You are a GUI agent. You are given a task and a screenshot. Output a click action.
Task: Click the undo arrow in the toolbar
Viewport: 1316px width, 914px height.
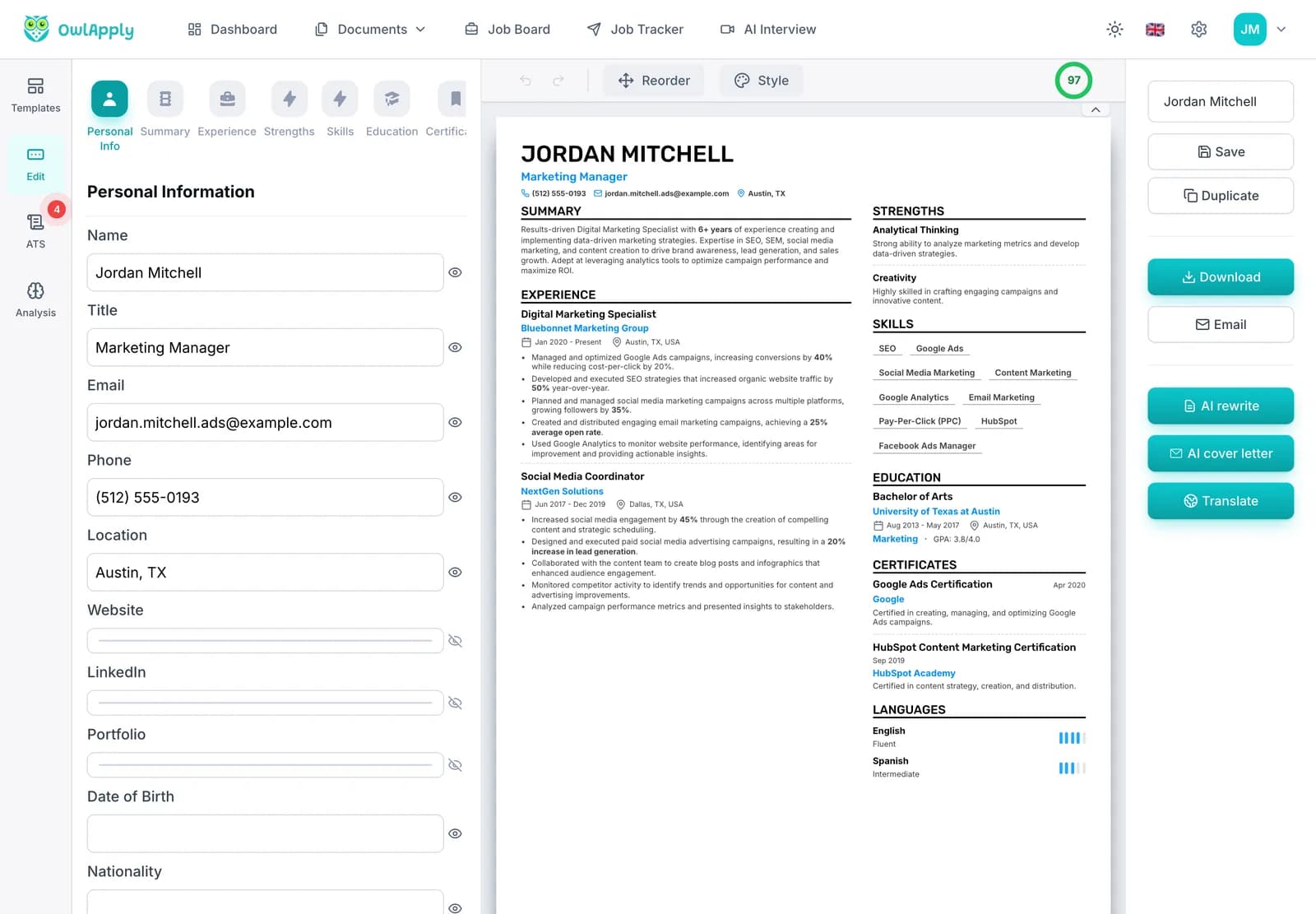tap(526, 81)
